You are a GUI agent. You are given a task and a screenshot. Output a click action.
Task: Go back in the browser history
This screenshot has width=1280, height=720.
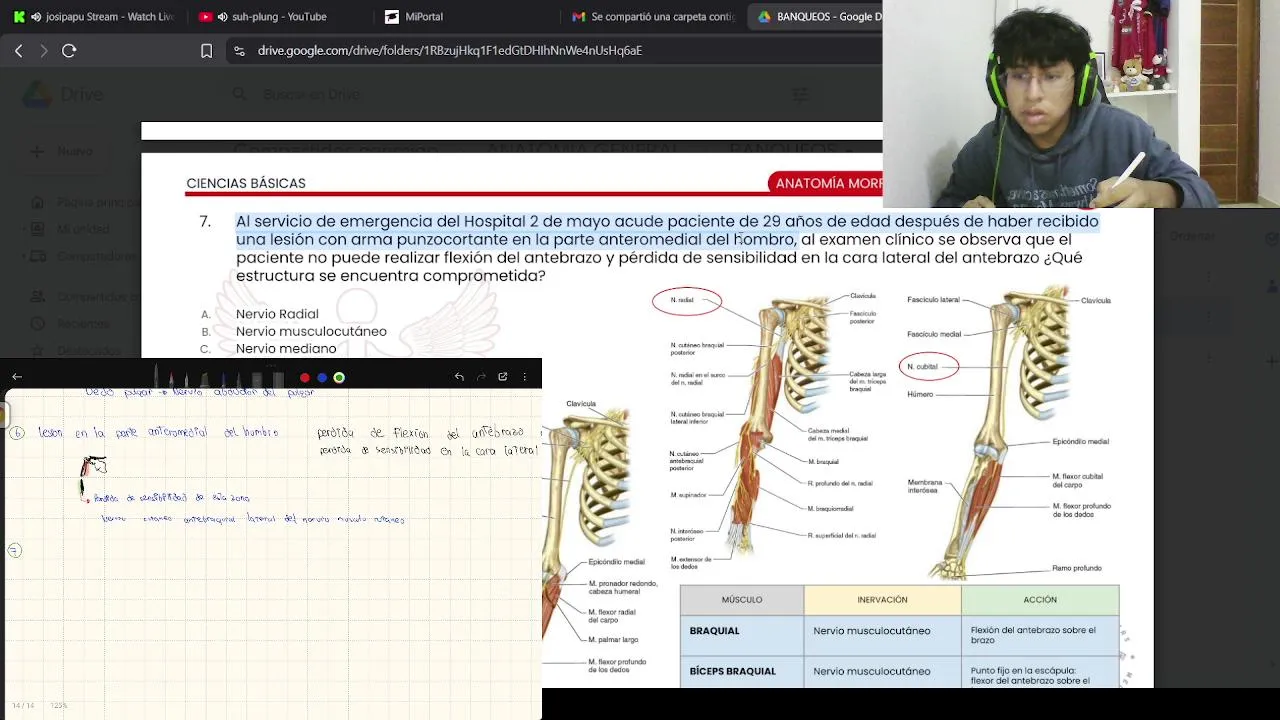19,50
